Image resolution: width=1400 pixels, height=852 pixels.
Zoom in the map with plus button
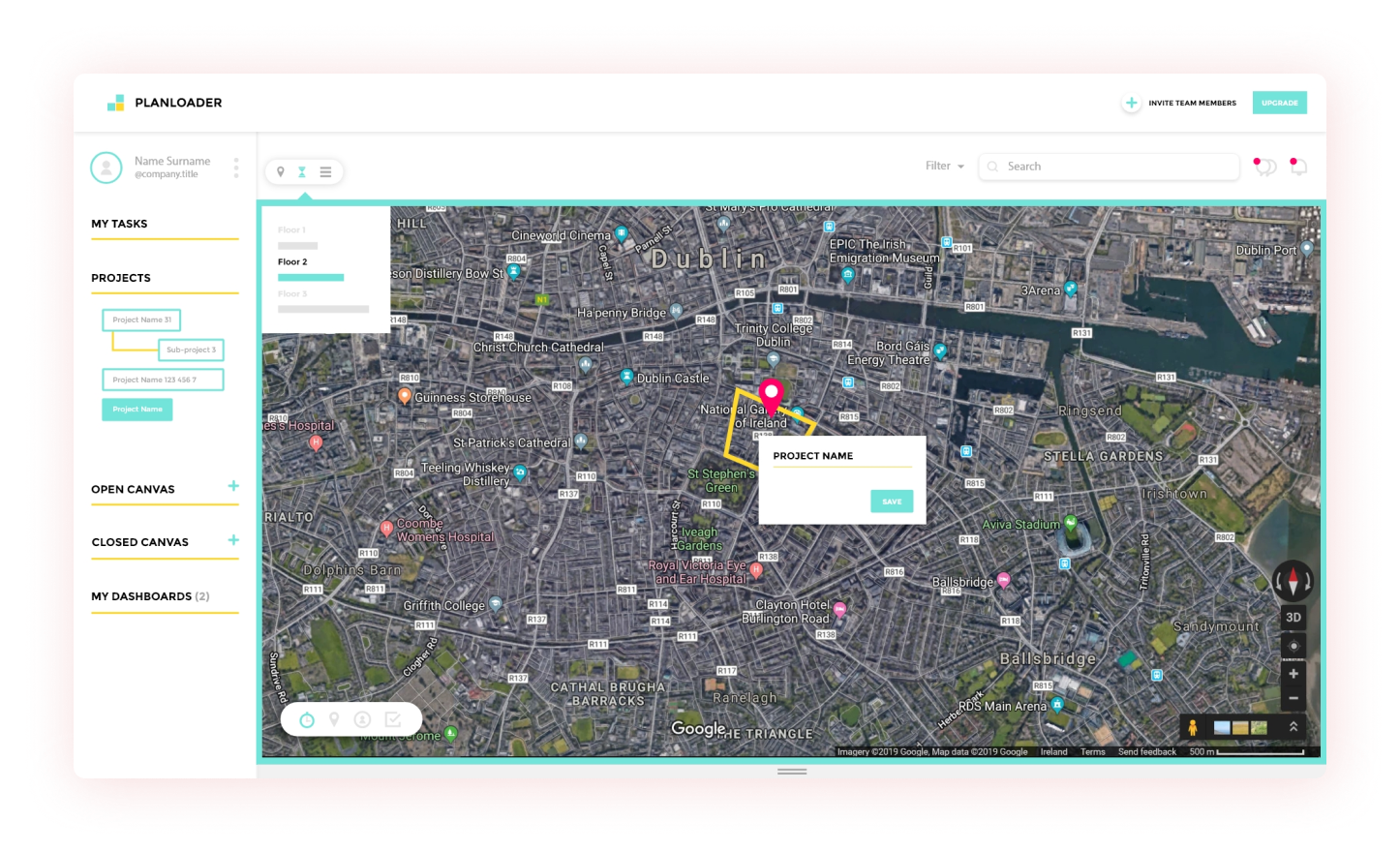pyautogui.click(x=1293, y=674)
